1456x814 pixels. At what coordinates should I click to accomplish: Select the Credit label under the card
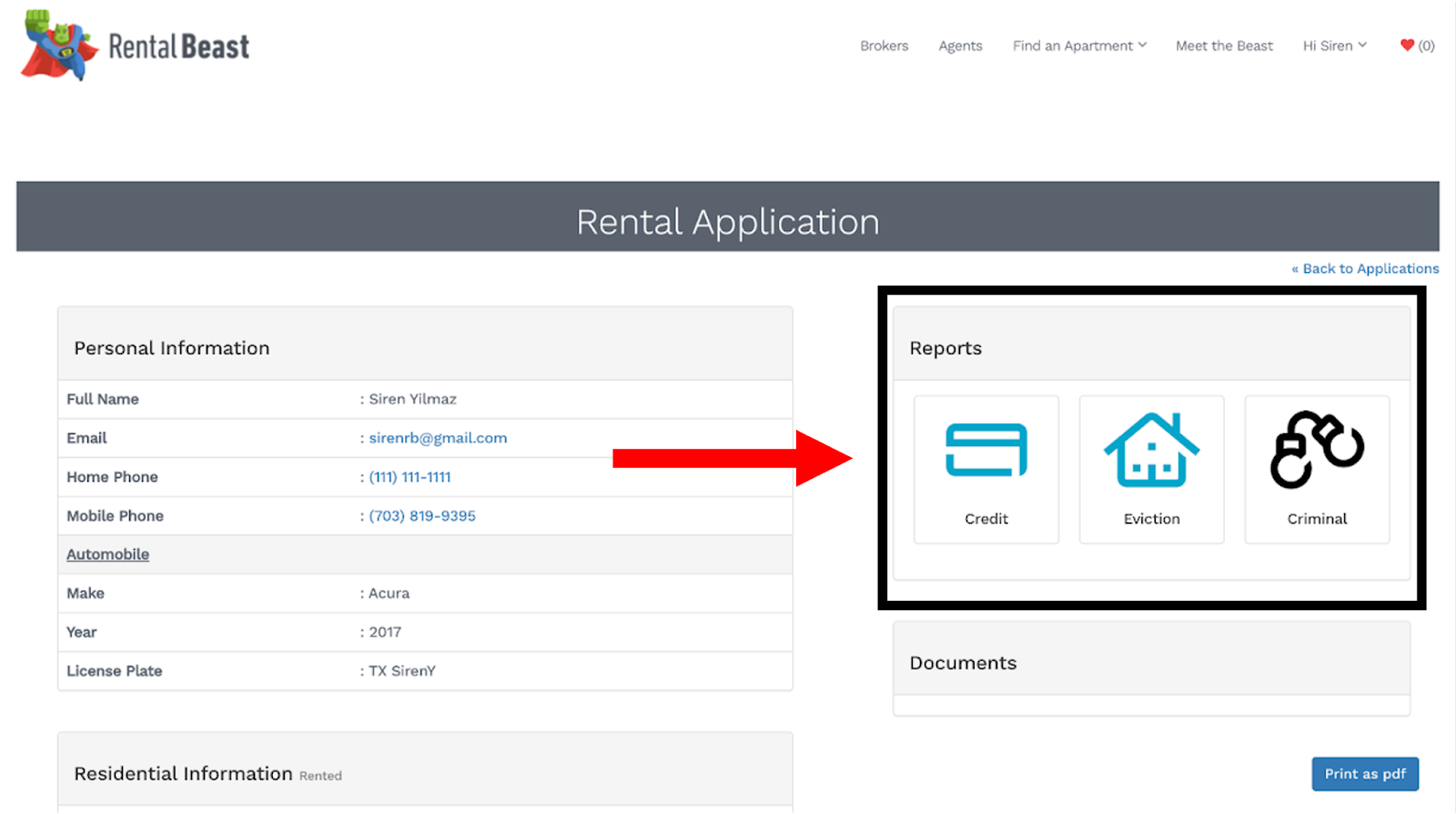coord(986,519)
